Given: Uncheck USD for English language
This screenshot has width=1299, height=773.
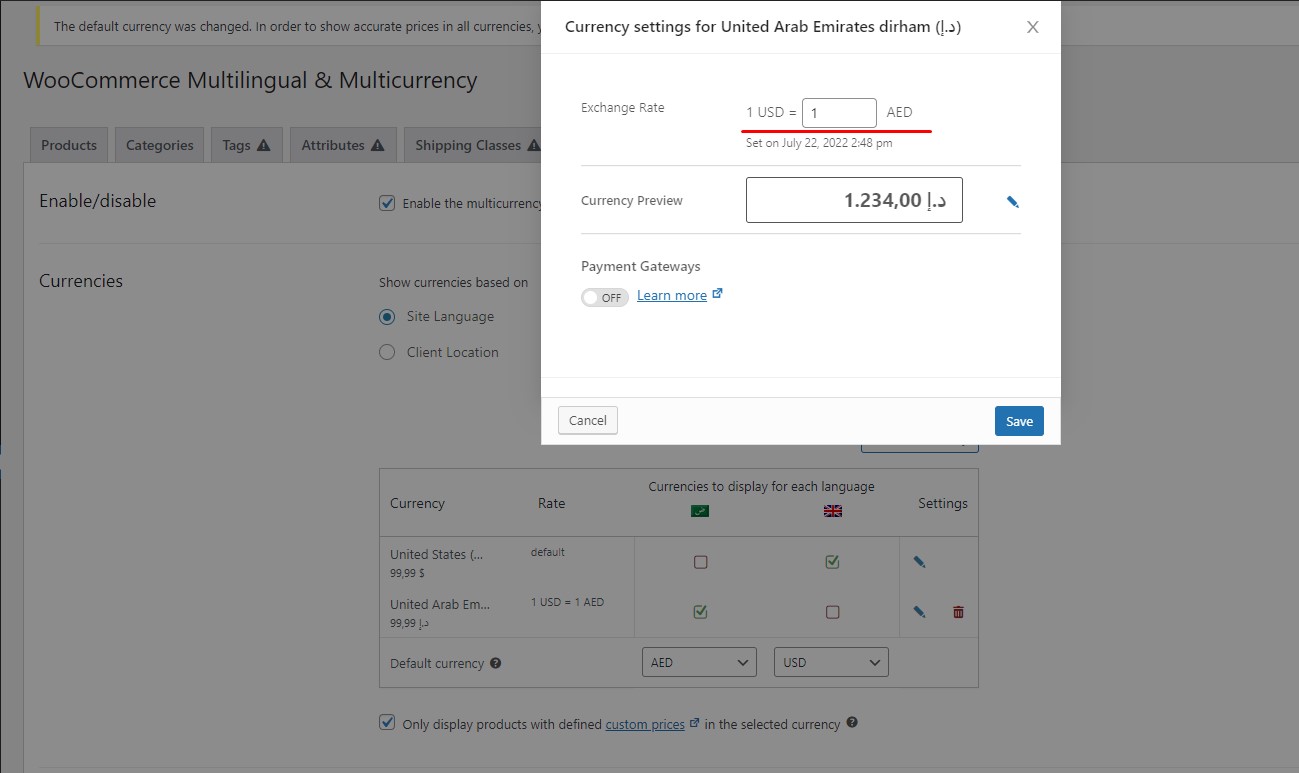Looking at the screenshot, I should pyautogui.click(x=832, y=562).
